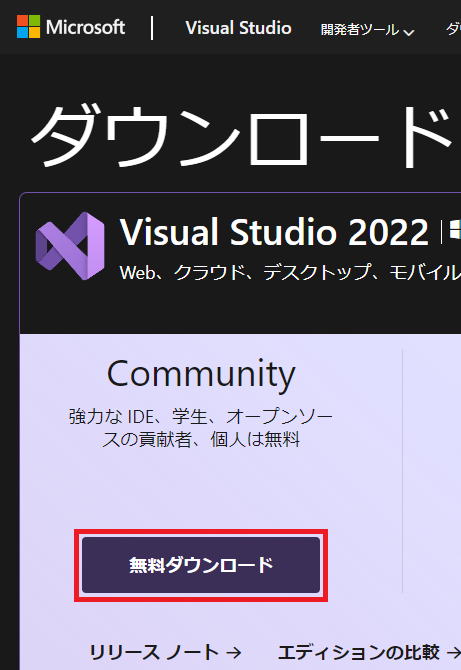Click the large ダウンロード page heading
The width and height of the screenshot is (461, 670).
[241, 137]
